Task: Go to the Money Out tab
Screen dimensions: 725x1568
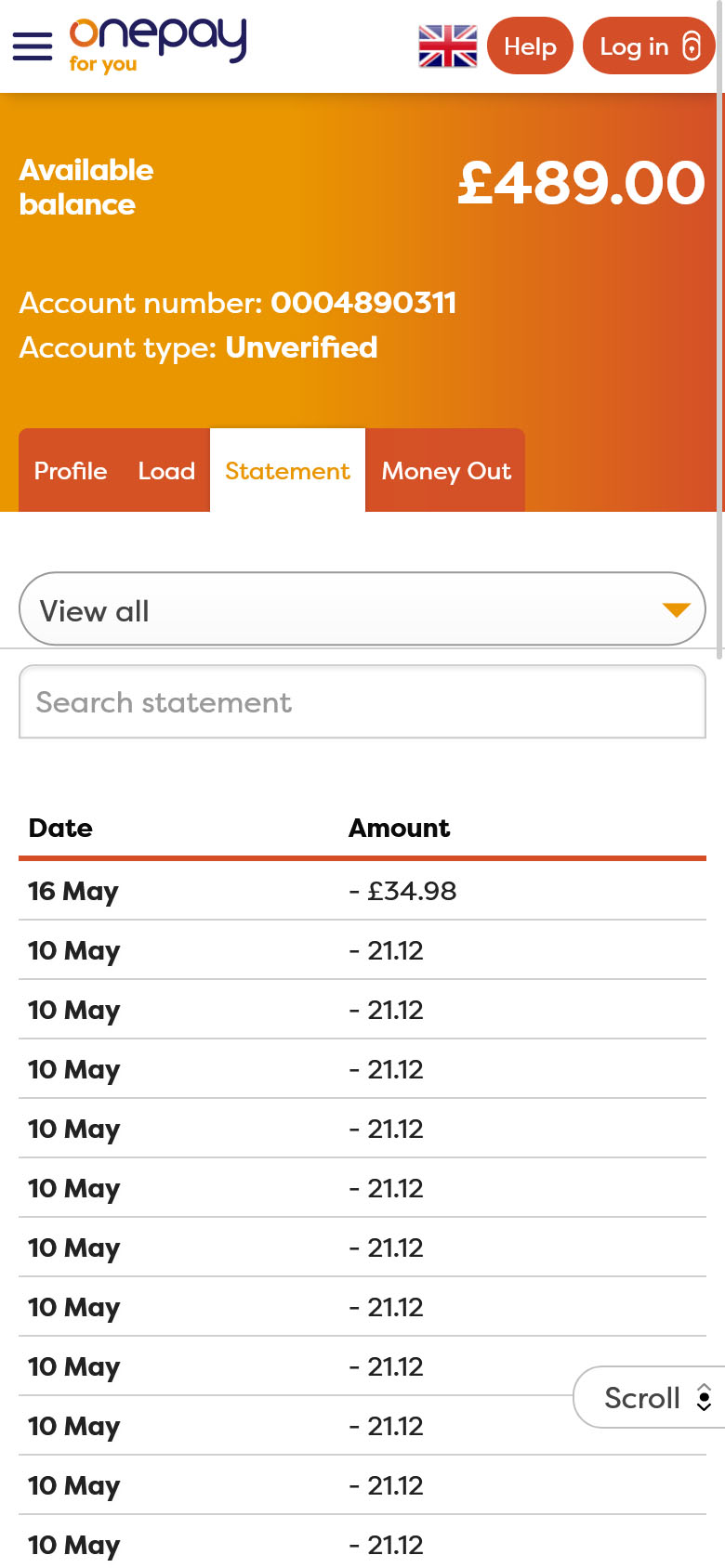Action: [x=446, y=471]
